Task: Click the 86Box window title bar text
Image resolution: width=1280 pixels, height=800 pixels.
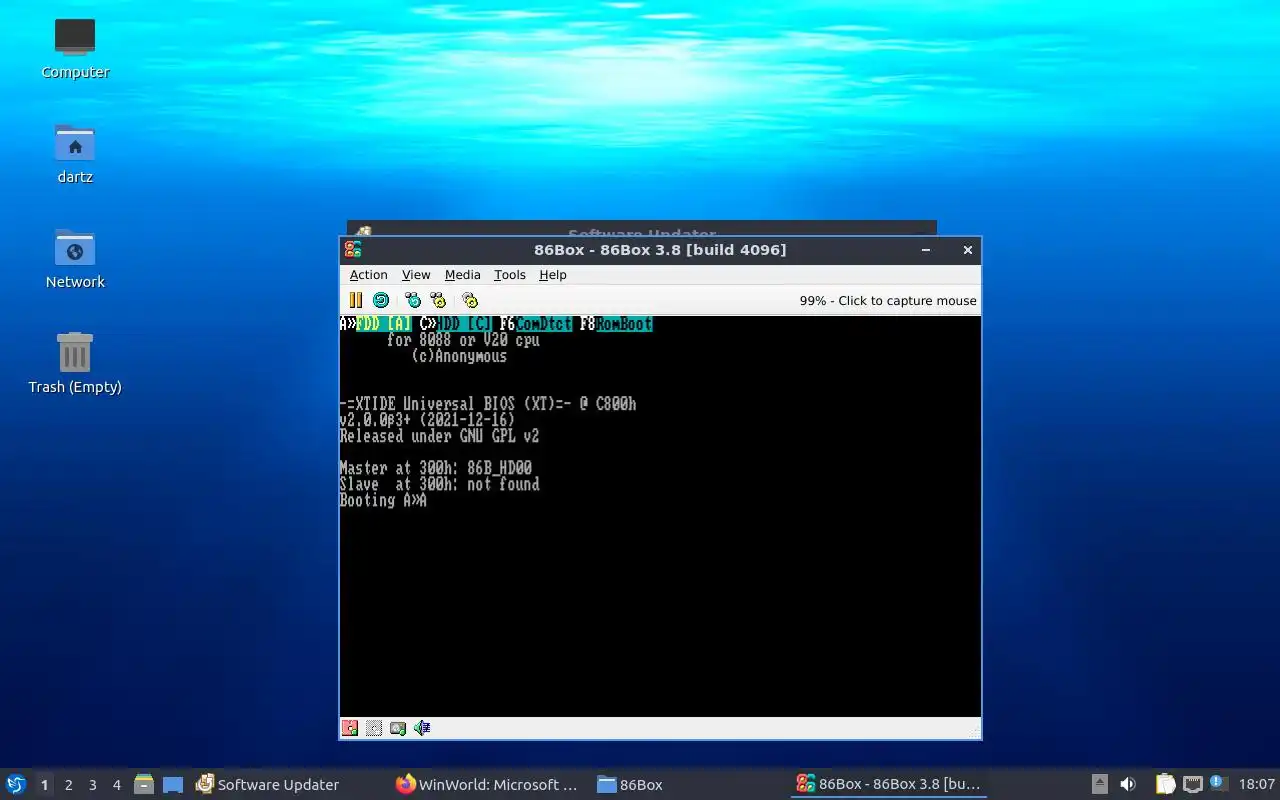Action: pos(660,250)
